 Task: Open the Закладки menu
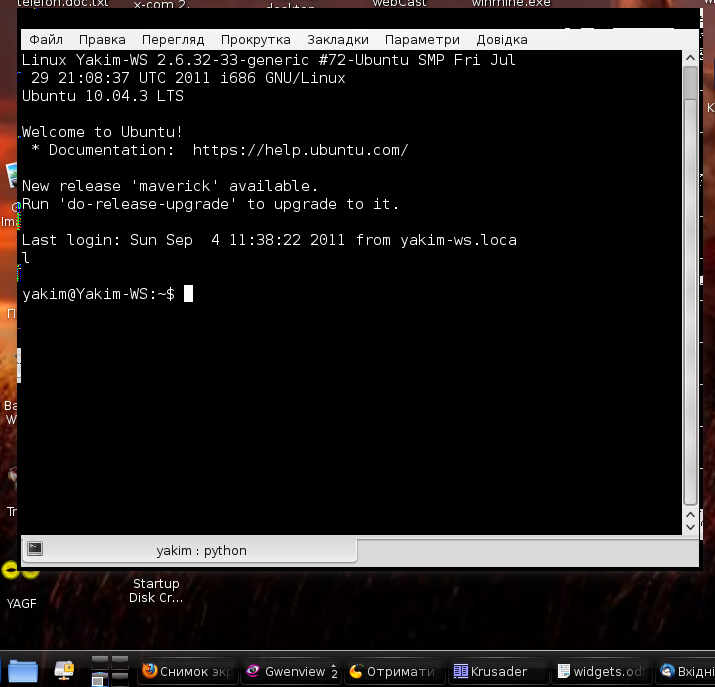pos(338,40)
